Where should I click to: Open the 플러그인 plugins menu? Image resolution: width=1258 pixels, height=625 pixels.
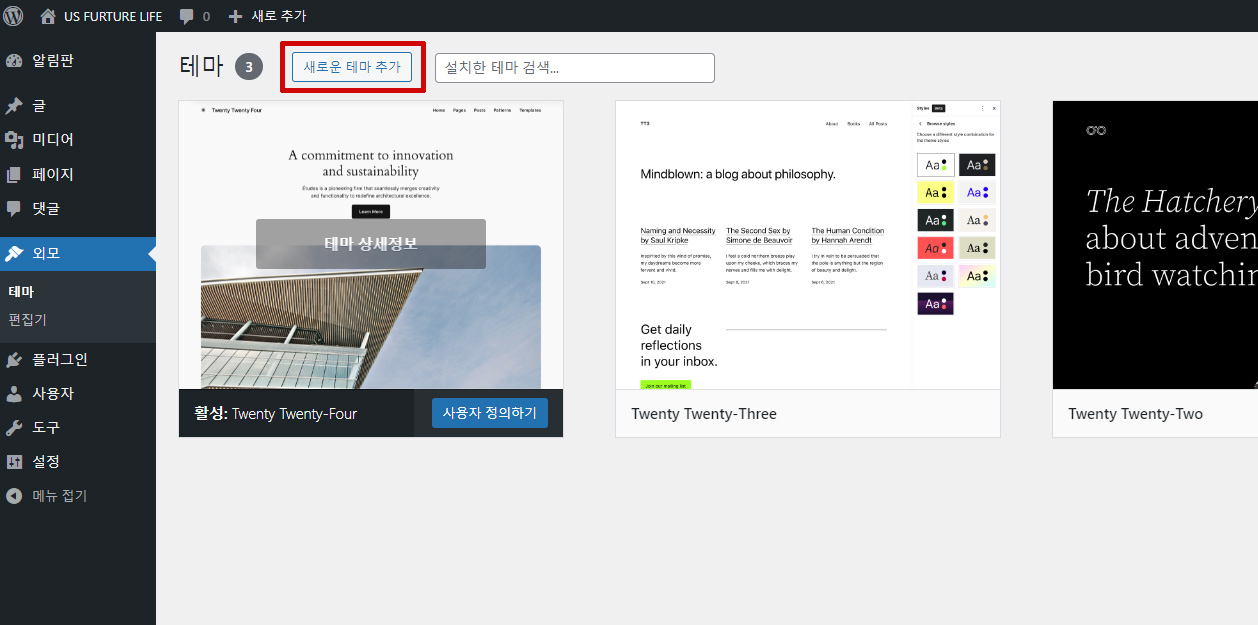click(x=59, y=360)
